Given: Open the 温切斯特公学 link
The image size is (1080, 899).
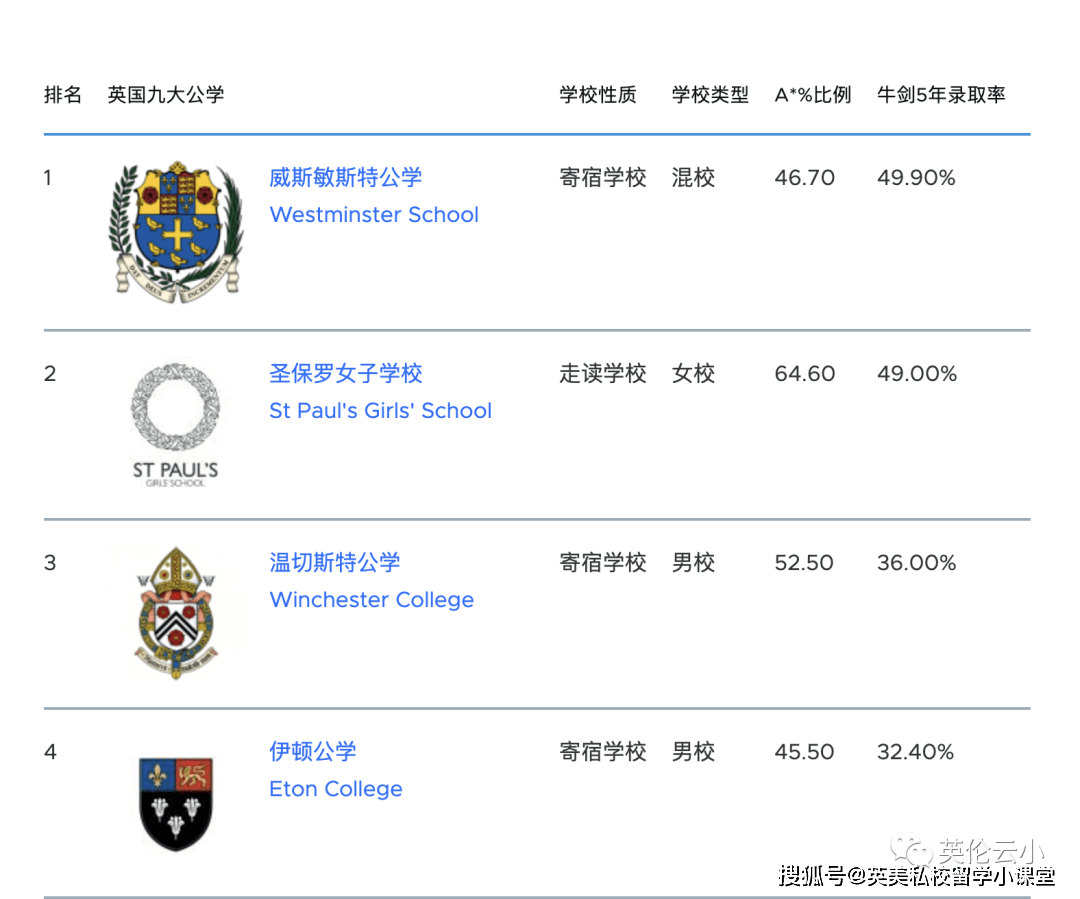Looking at the screenshot, I should 335,563.
